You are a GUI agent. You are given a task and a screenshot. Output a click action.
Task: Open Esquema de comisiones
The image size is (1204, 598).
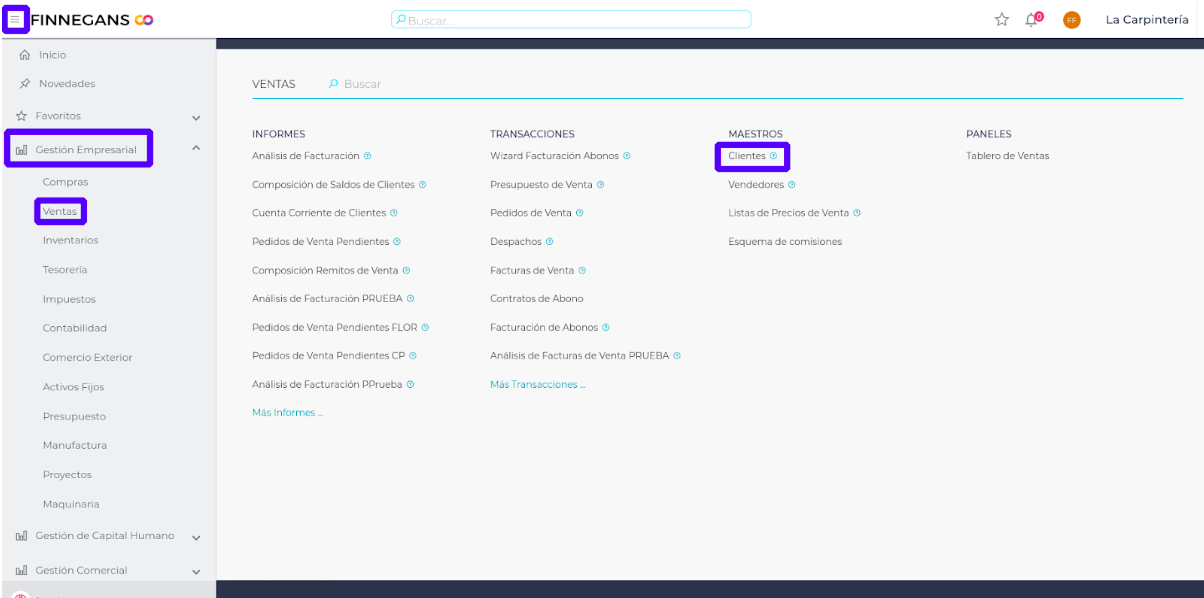(x=785, y=242)
